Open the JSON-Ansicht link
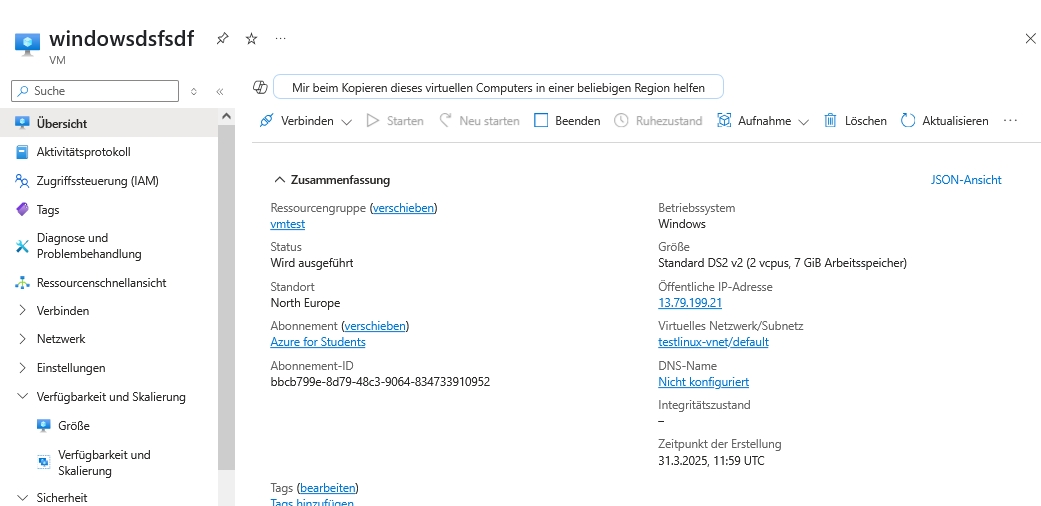This screenshot has width=1041, height=506. pos(965,180)
